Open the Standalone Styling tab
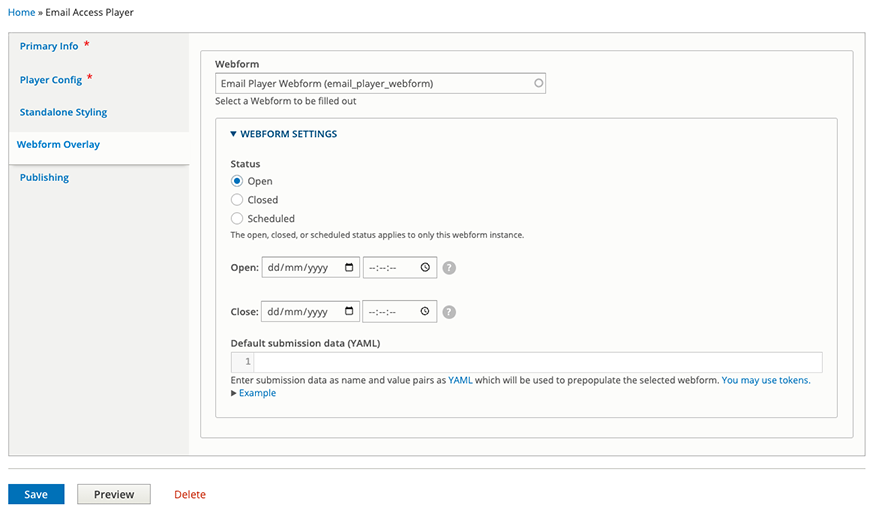The image size is (876, 517). [x=63, y=112]
